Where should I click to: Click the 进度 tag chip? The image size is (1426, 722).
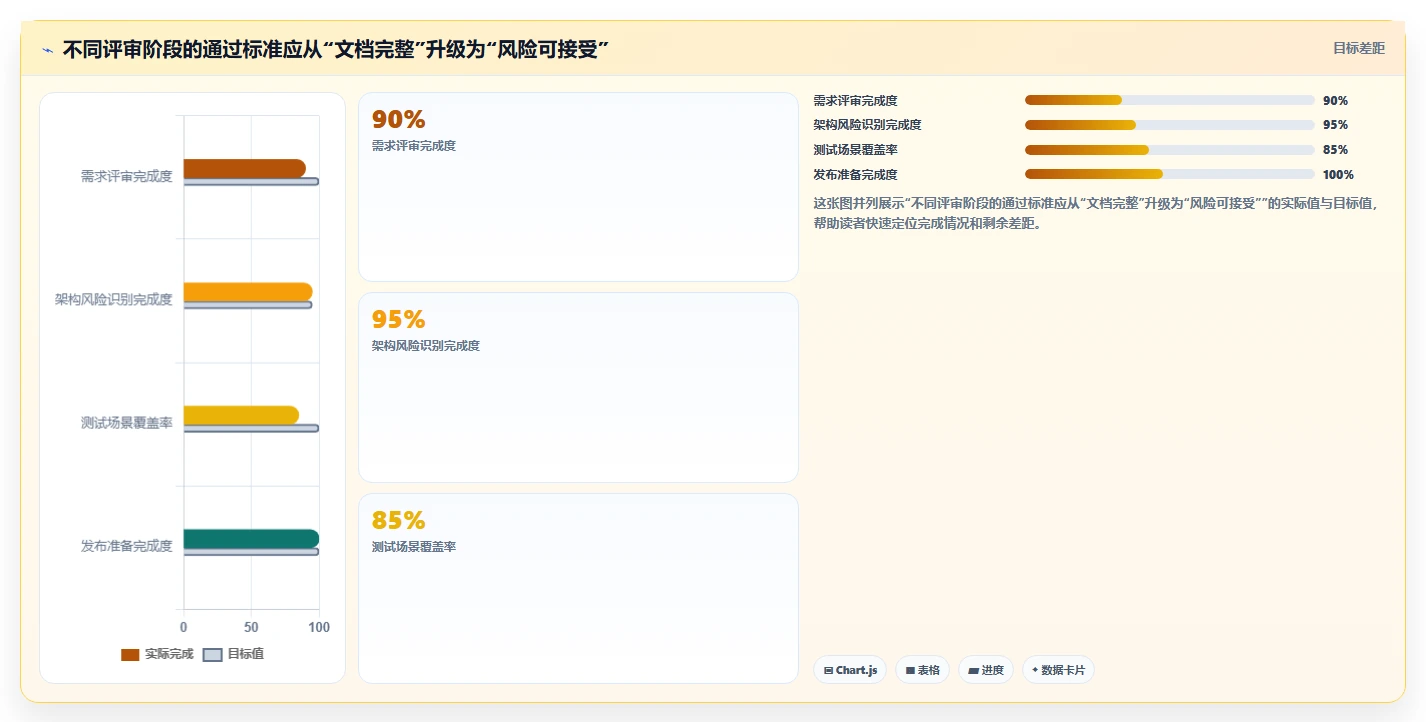pos(985,670)
